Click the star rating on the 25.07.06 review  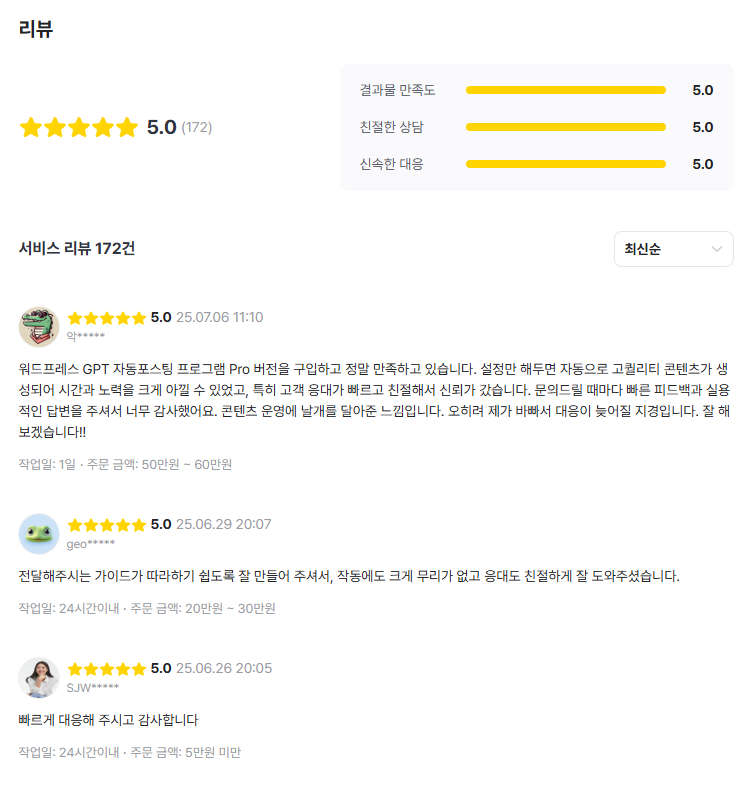coord(107,318)
